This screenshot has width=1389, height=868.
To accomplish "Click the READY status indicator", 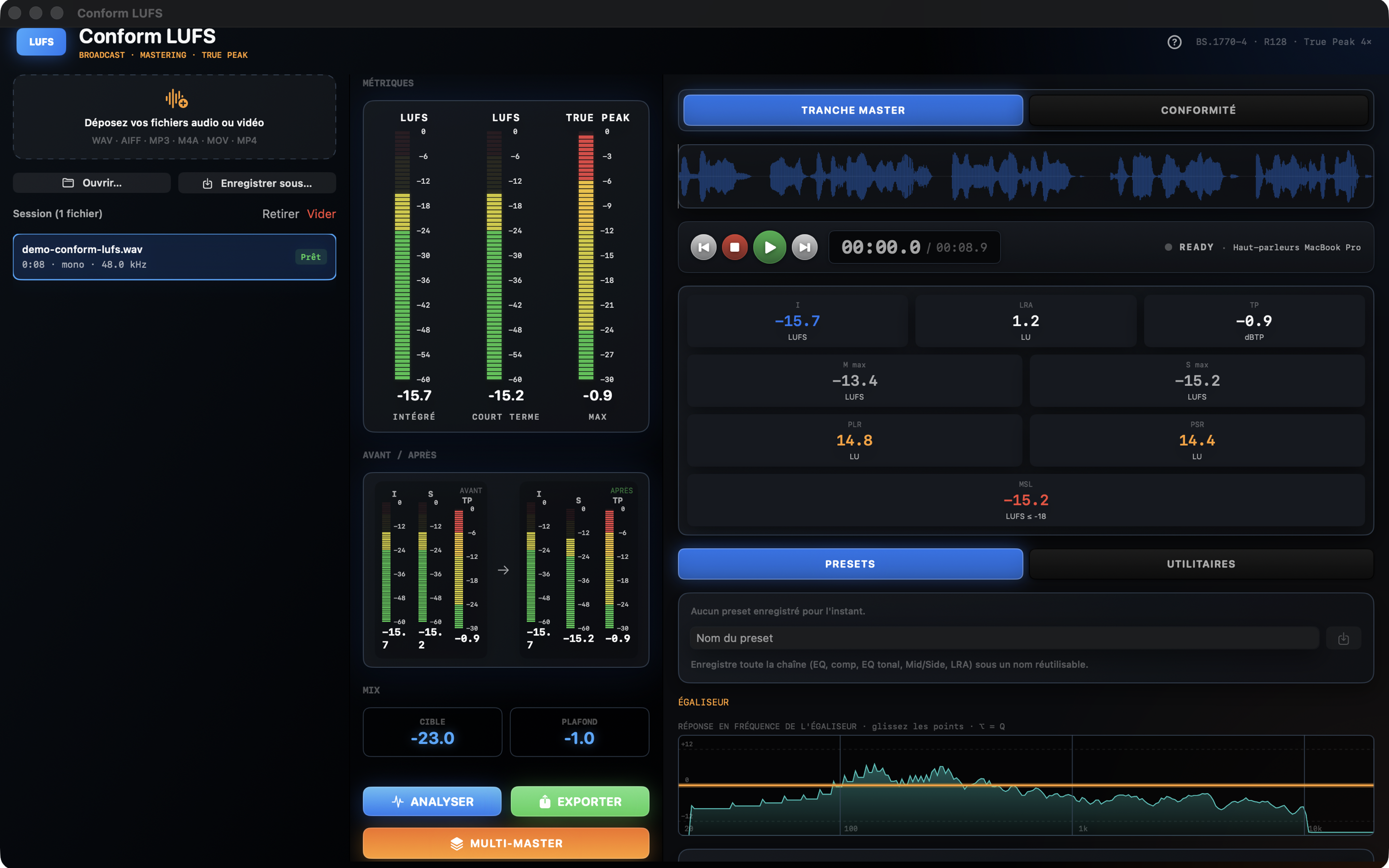I will coord(1189,247).
